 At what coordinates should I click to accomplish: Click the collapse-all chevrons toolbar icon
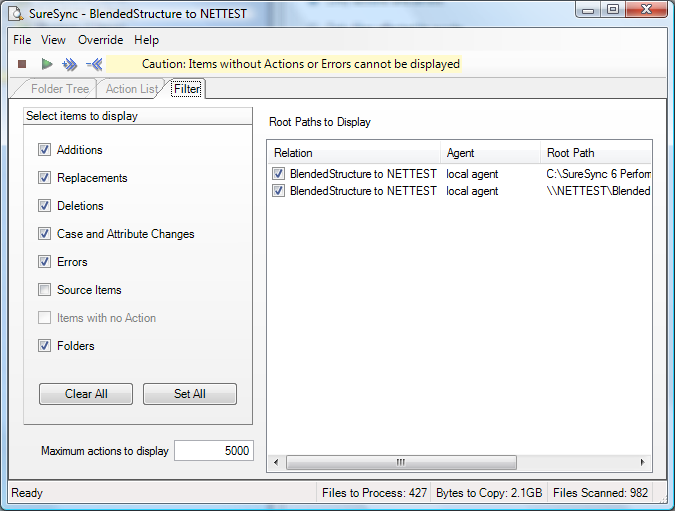pos(94,64)
